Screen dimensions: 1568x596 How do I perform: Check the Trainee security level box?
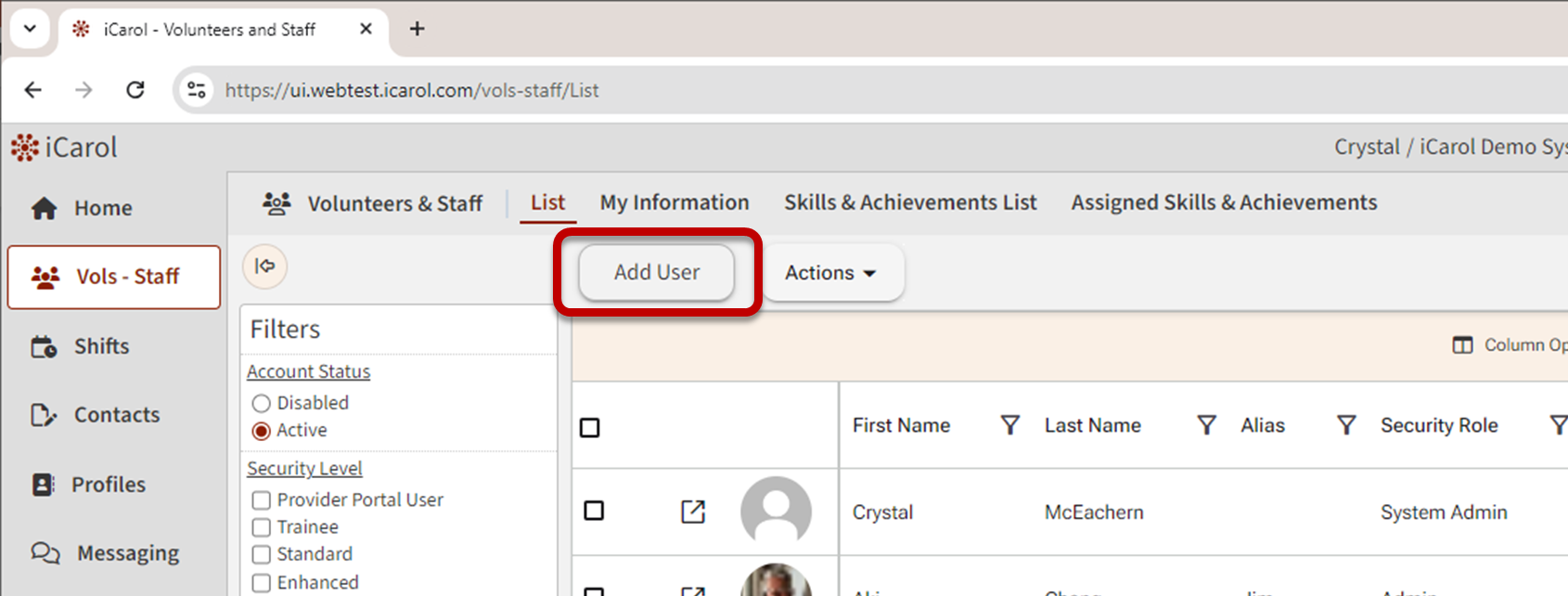click(x=262, y=527)
